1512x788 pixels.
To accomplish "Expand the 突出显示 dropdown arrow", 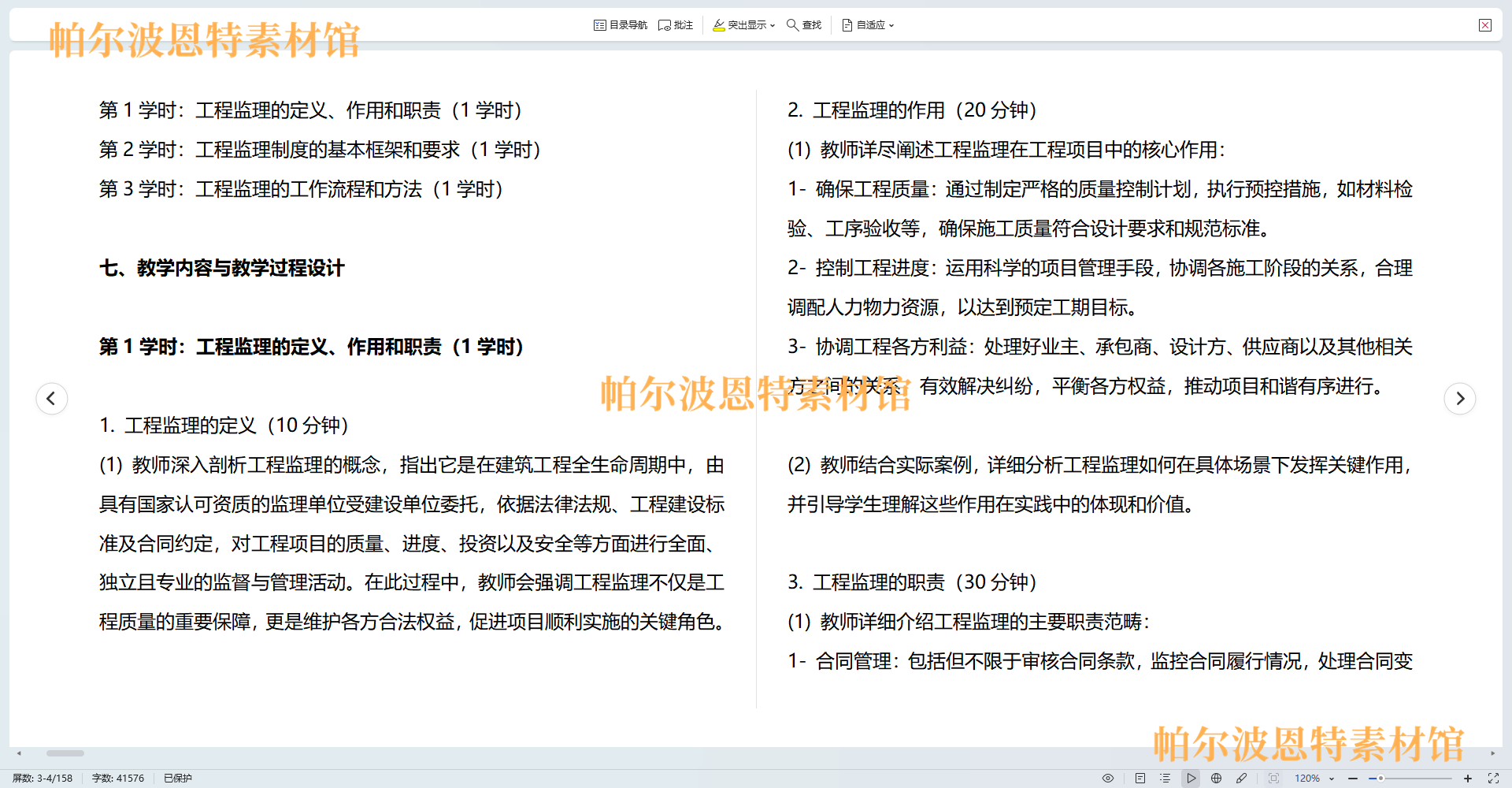I will coord(773,26).
